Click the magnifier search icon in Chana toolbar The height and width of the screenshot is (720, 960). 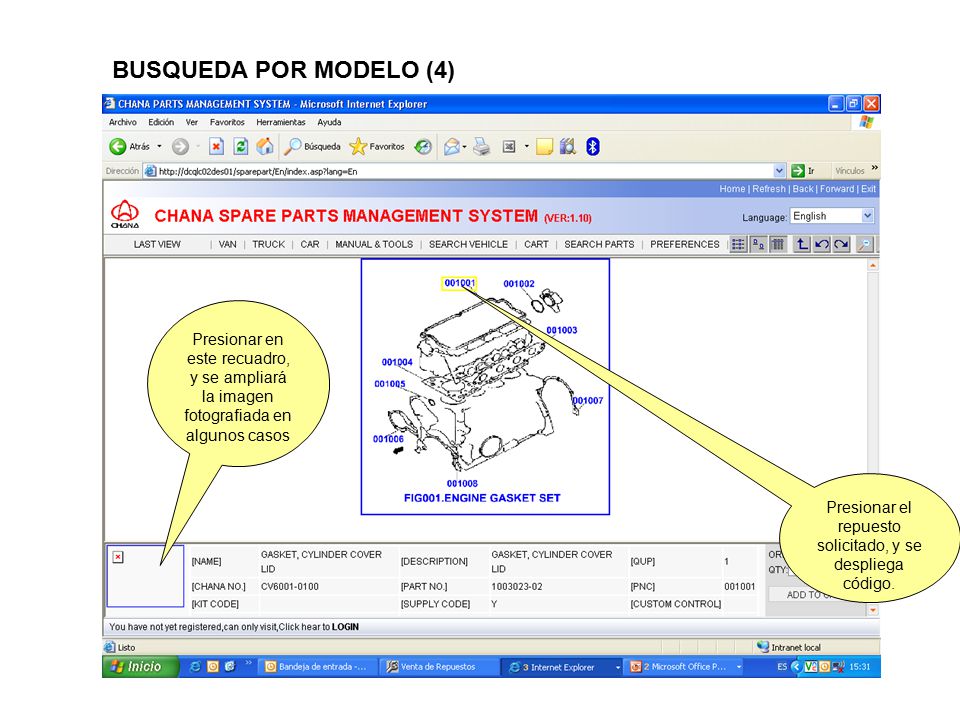click(864, 244)
